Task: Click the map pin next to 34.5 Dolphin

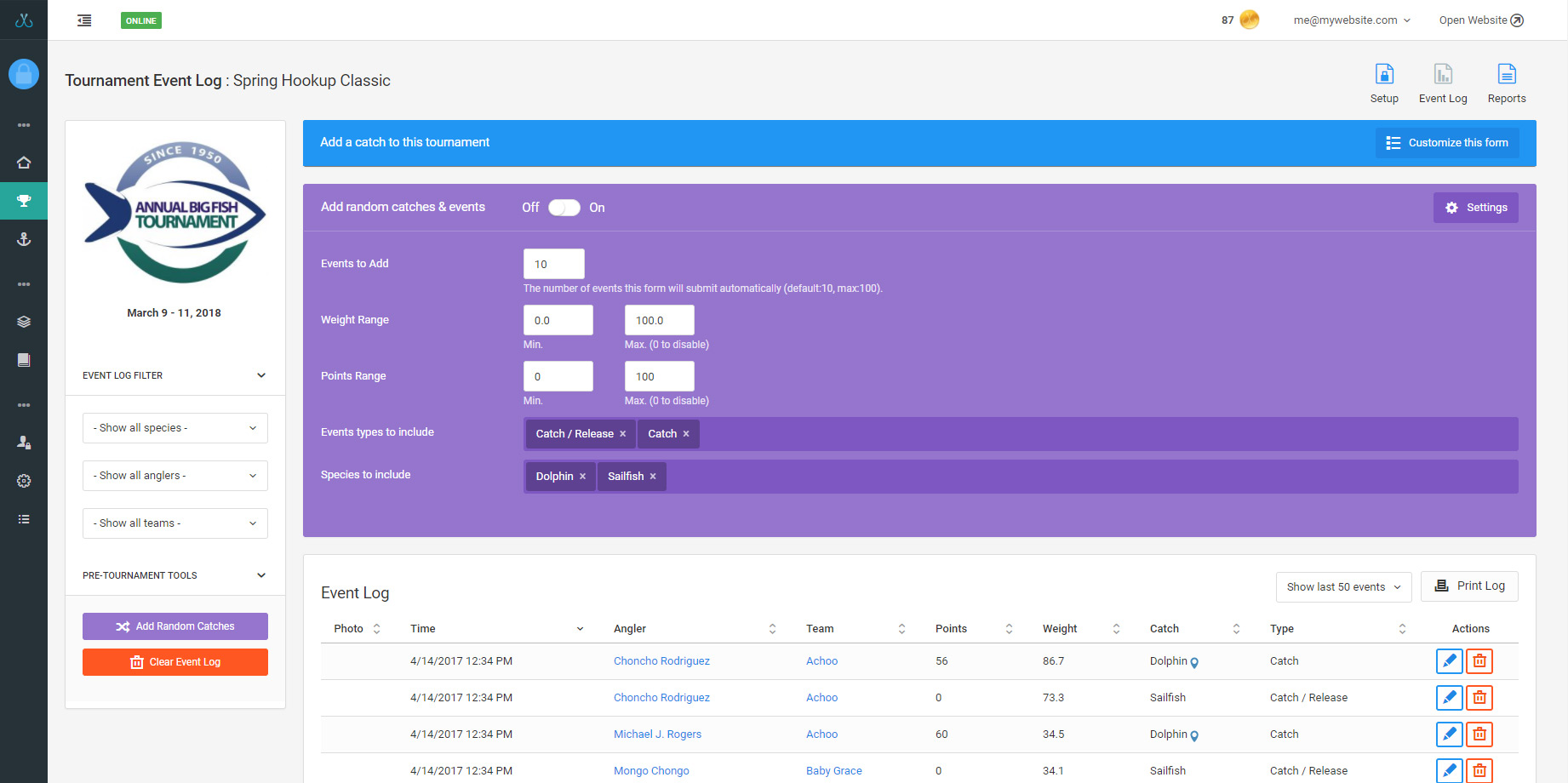Action: (x=1194, y=736)
